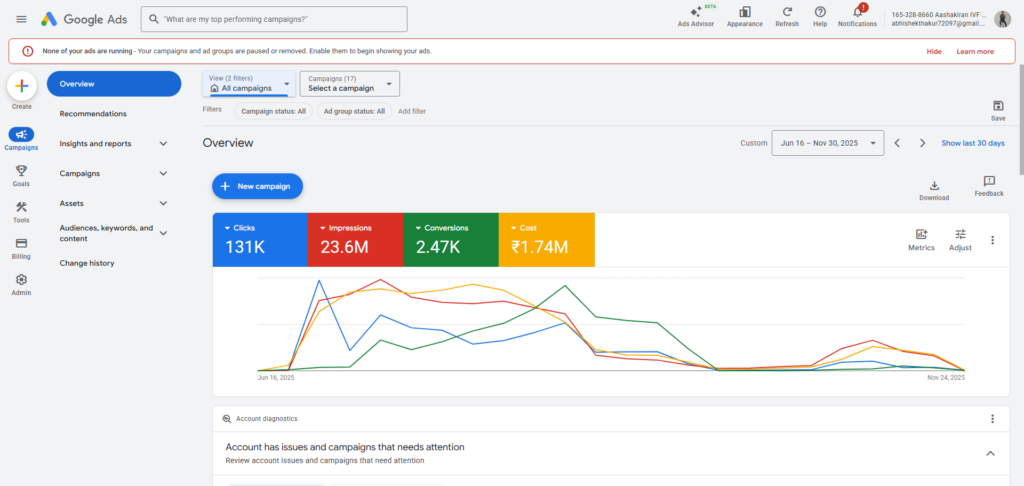Expand the Insights and reports section
The height and width of the screenshot is (486, 1024).
pos(163,144)
